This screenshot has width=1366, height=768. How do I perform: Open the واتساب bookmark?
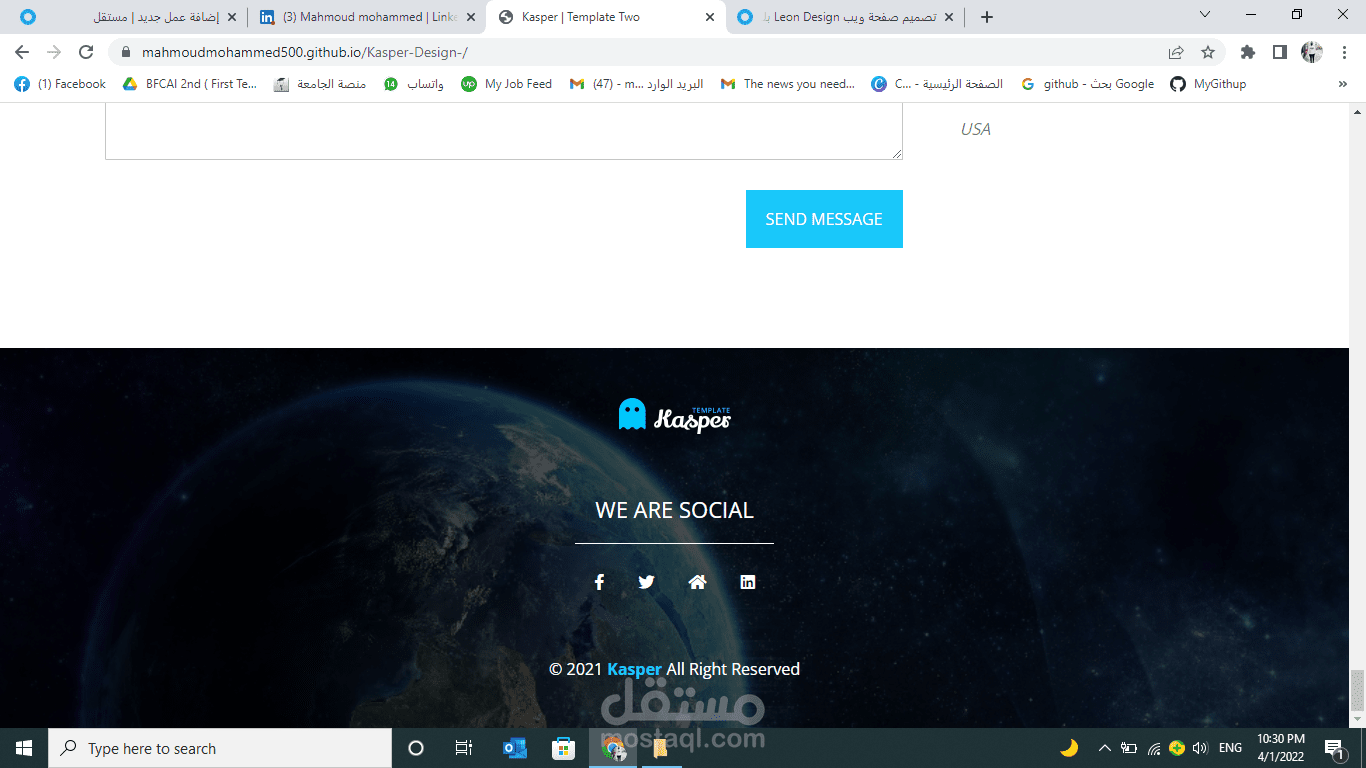[414, 84]
